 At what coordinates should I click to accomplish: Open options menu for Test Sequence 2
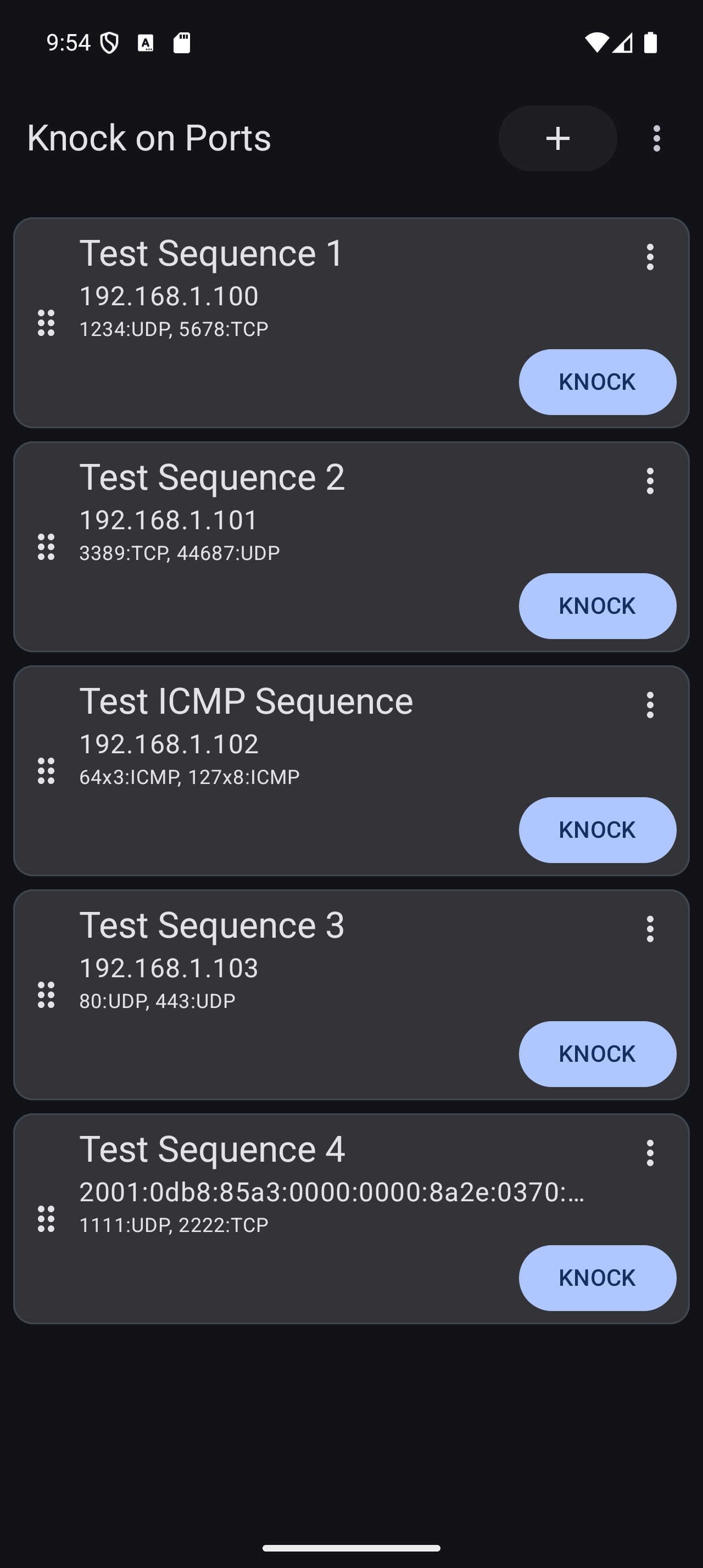649,481
